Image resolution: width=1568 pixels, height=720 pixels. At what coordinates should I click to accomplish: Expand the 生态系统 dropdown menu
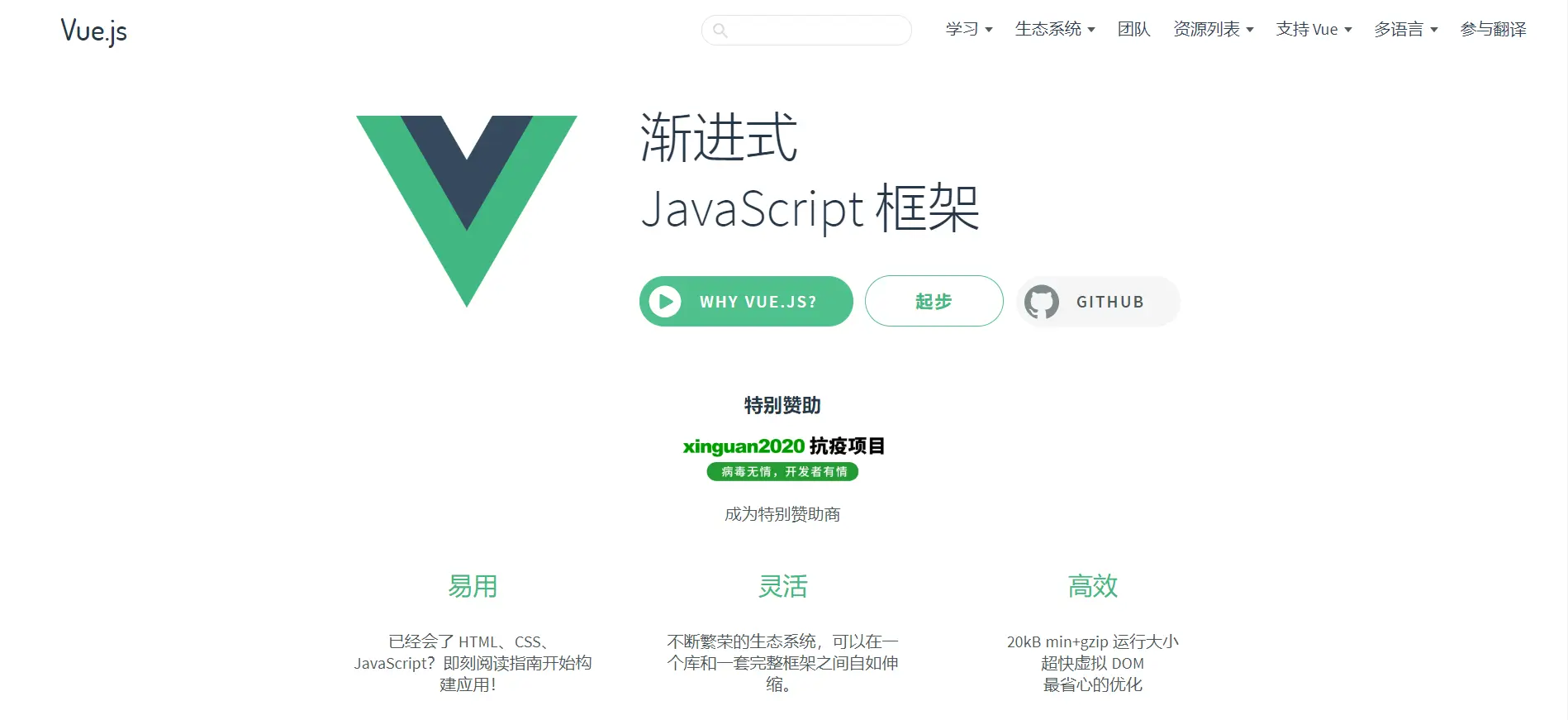pyautogui.click(x=1055, y=29)
